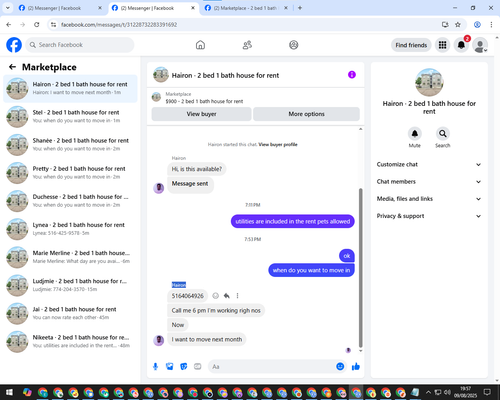Viewport: 500px width, 400px height.
Task: Open the emoji picker in the message box
Action: click(x=340, y=367)
